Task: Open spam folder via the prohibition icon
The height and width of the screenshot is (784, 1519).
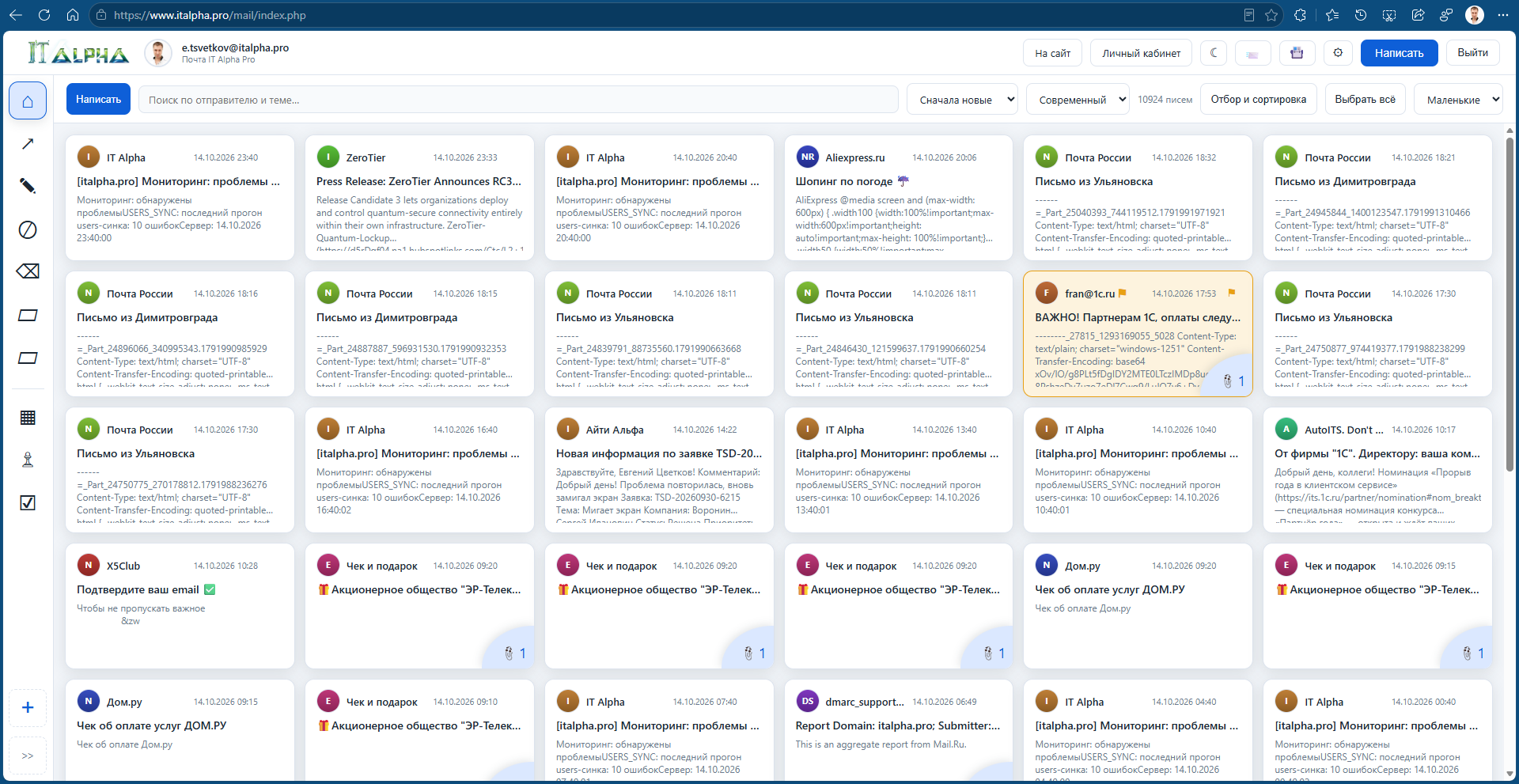Action: (28, 229)
